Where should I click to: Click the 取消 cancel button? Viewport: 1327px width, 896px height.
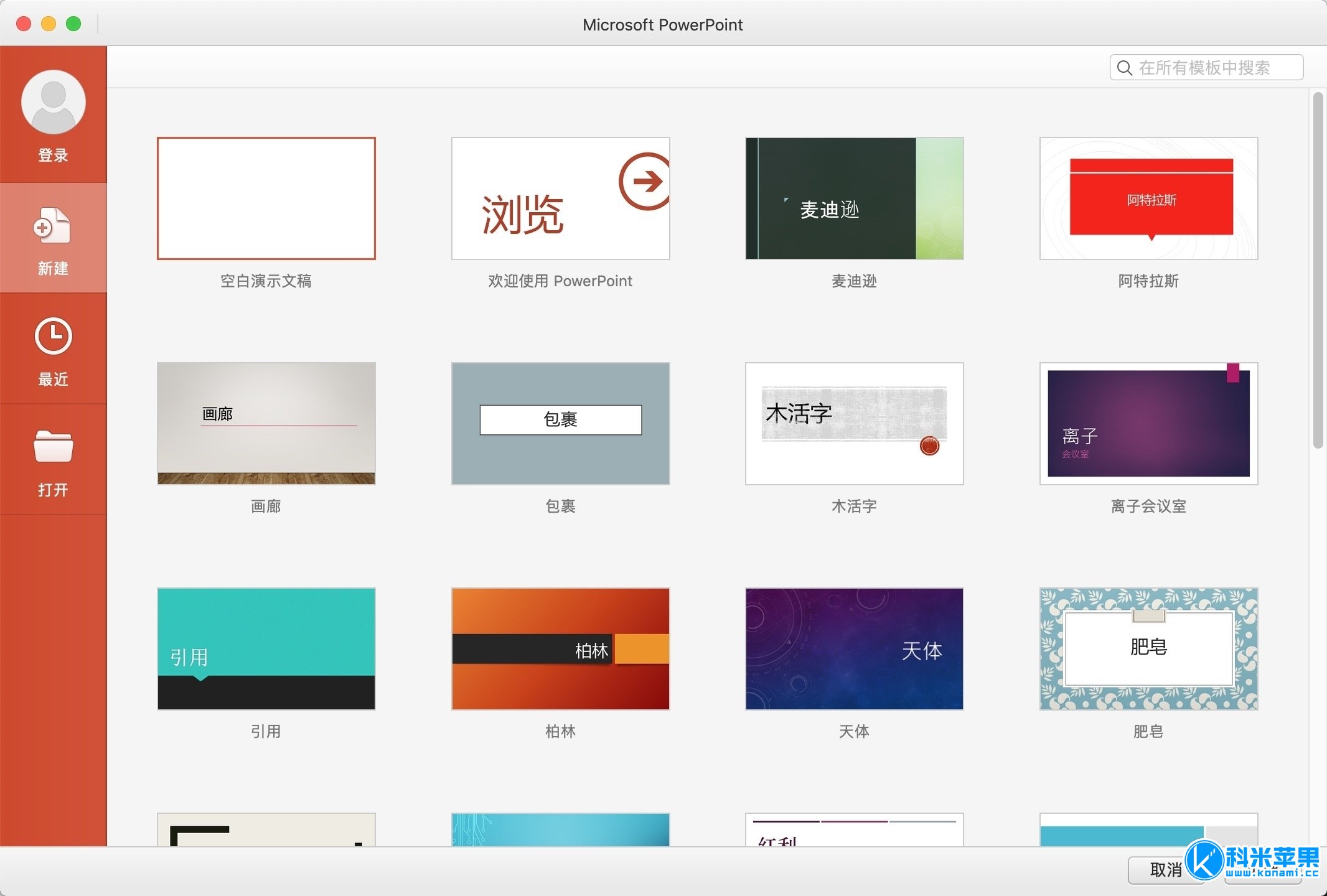point(1166,870)
